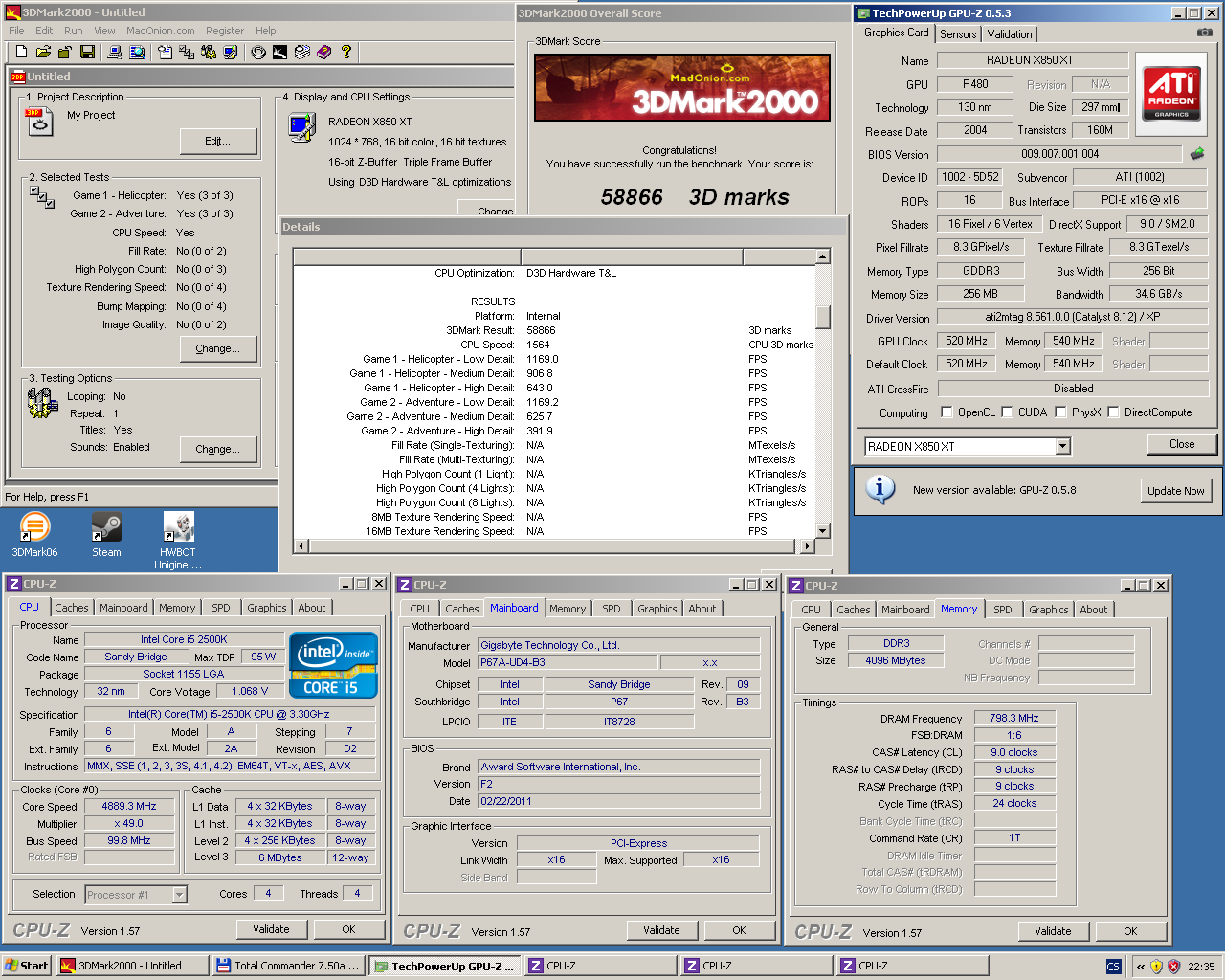
Task: Click the 3DMark2000 banner image
Action: tap(681, 87)
